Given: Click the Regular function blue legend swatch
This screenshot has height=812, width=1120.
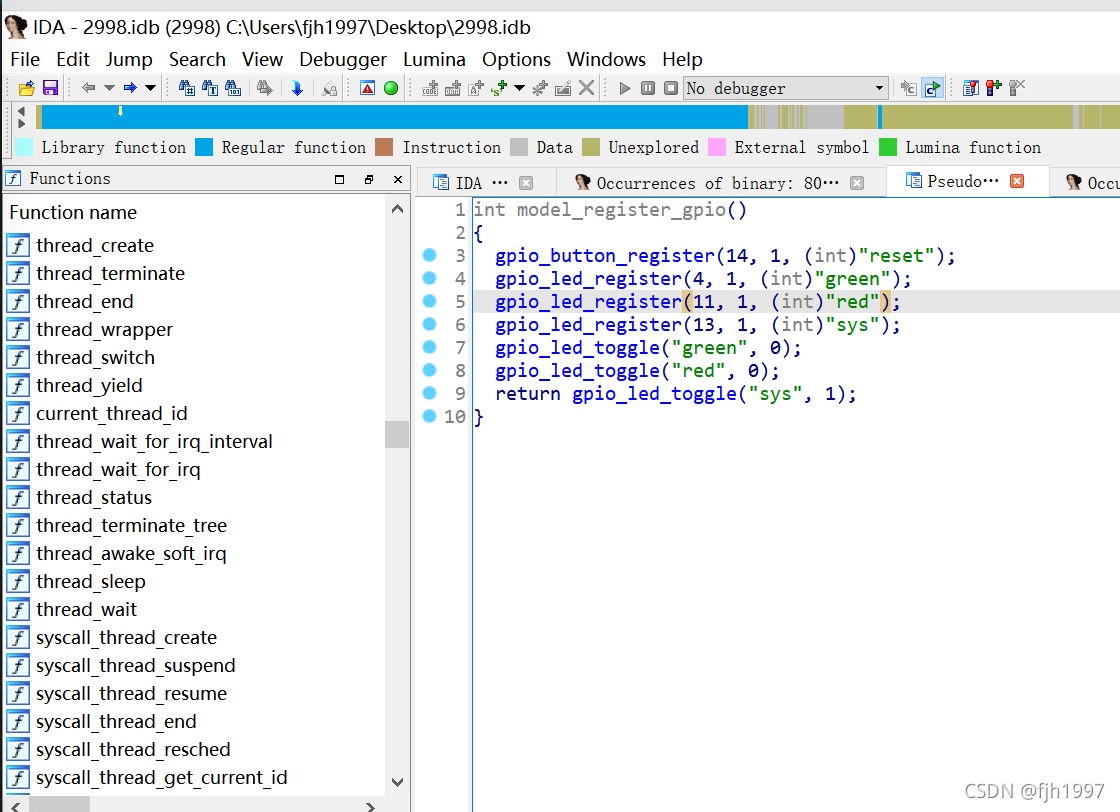Looking at the screenshot, I should (x=204, y=147).
